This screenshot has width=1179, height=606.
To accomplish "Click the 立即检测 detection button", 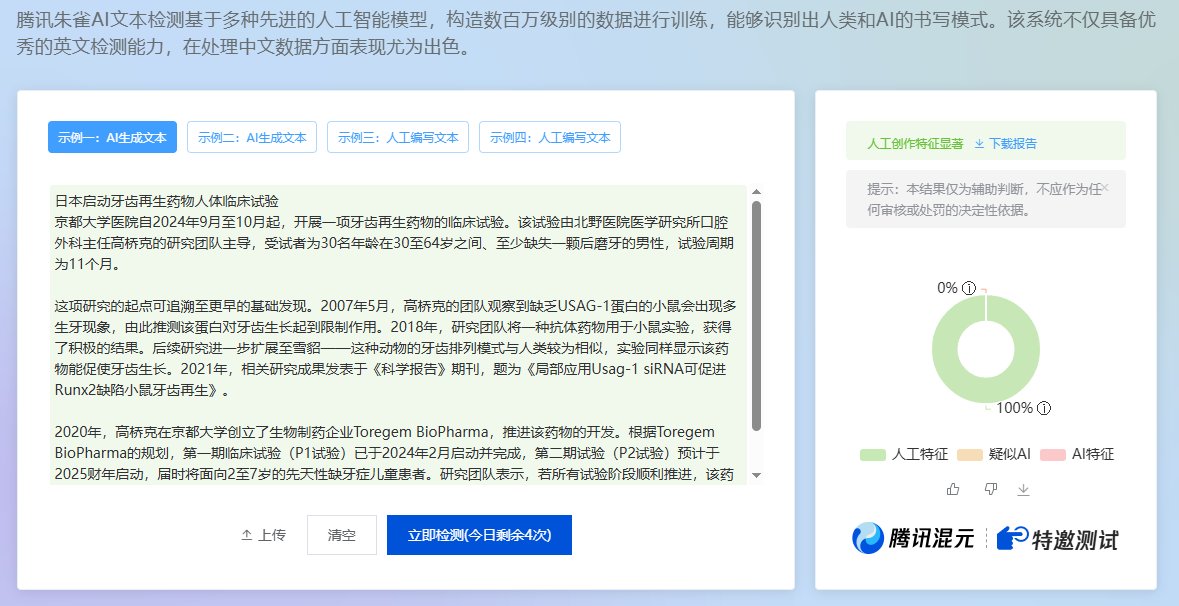I will click(x=479, y=534).
